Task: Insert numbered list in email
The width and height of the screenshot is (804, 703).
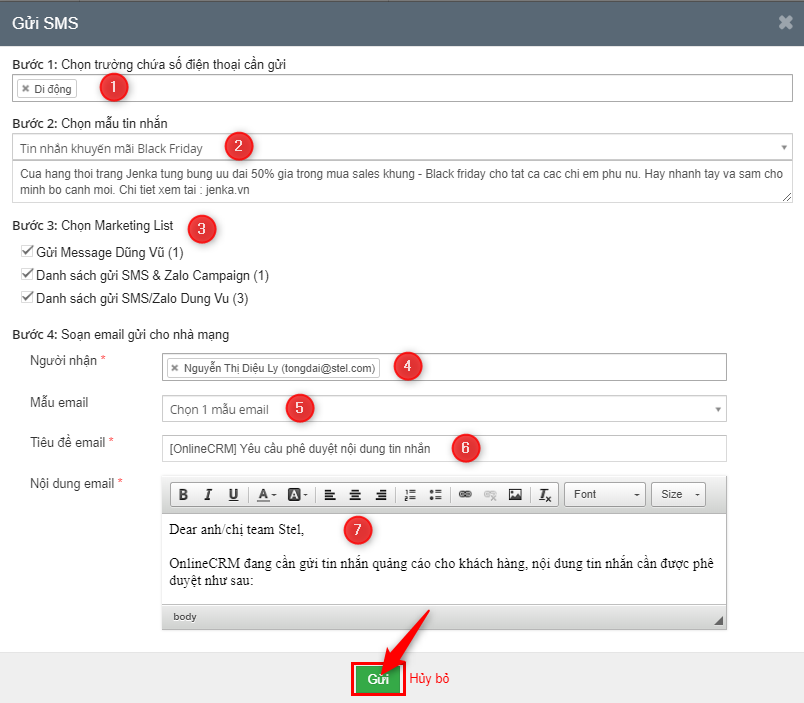Action: click(410, 495)
